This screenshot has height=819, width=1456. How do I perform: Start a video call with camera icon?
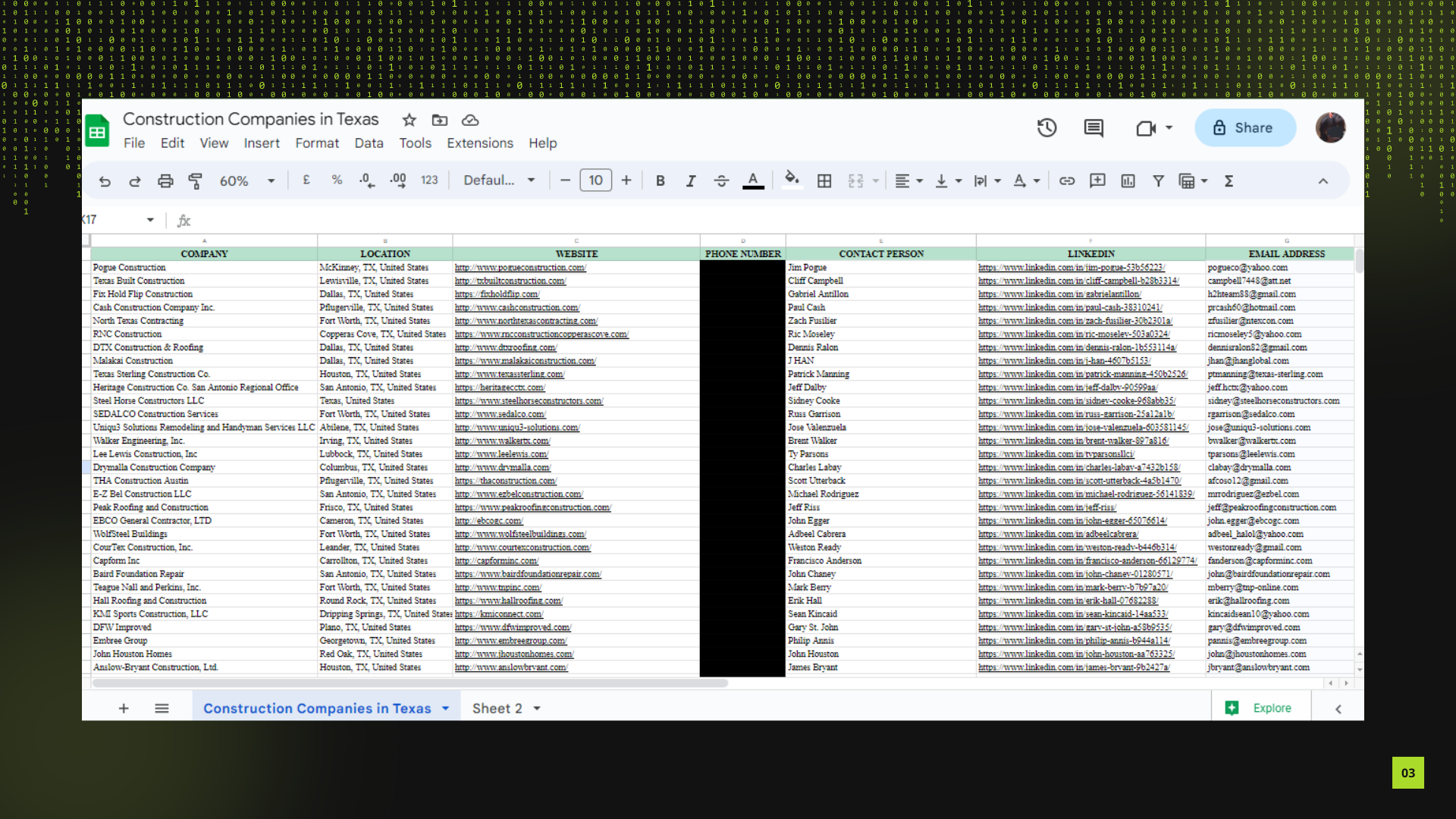click(1145, 128)
